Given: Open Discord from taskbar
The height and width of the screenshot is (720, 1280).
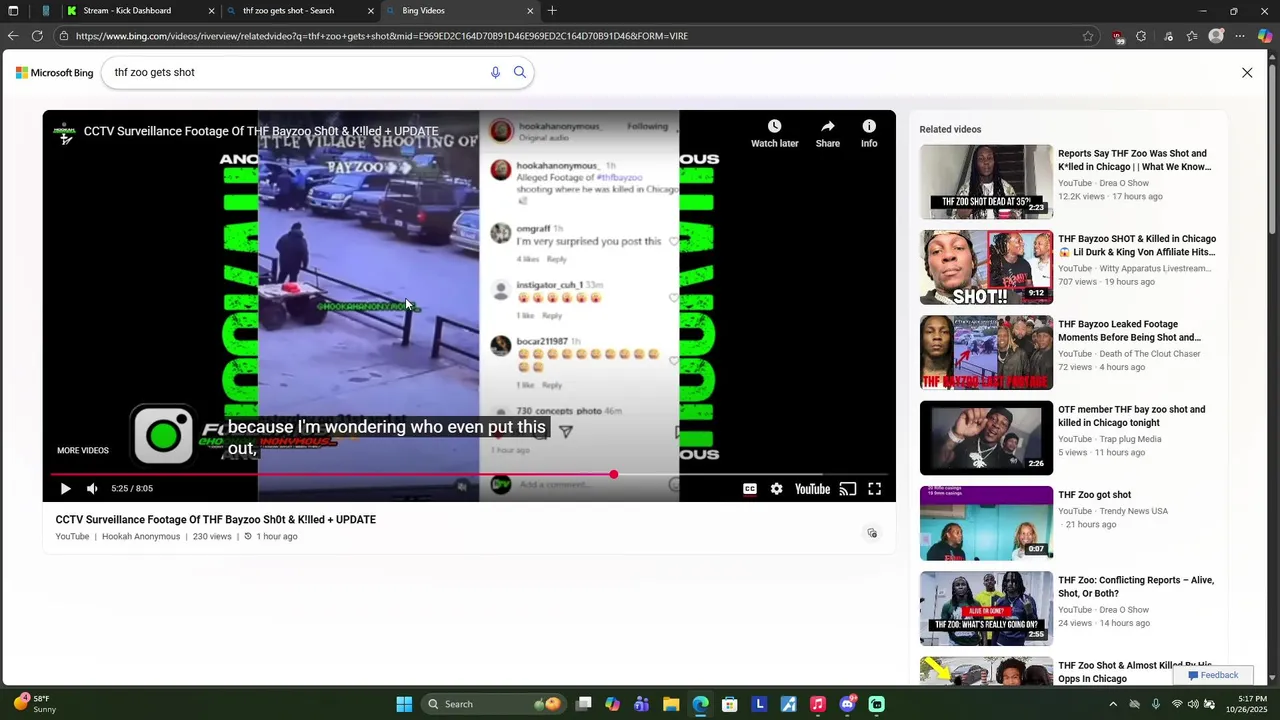Looking at the screenshot, I should (848, 704).
